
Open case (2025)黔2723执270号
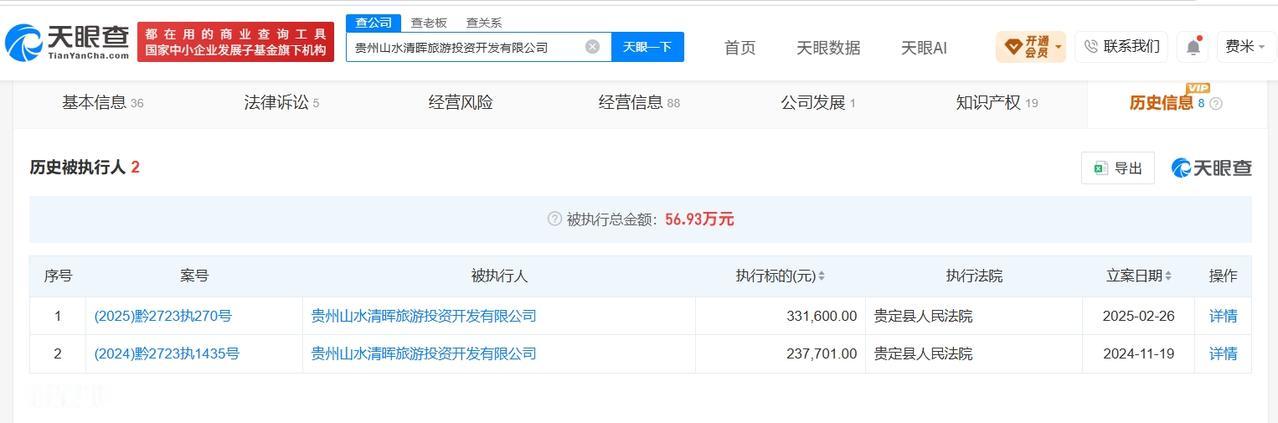163,316
